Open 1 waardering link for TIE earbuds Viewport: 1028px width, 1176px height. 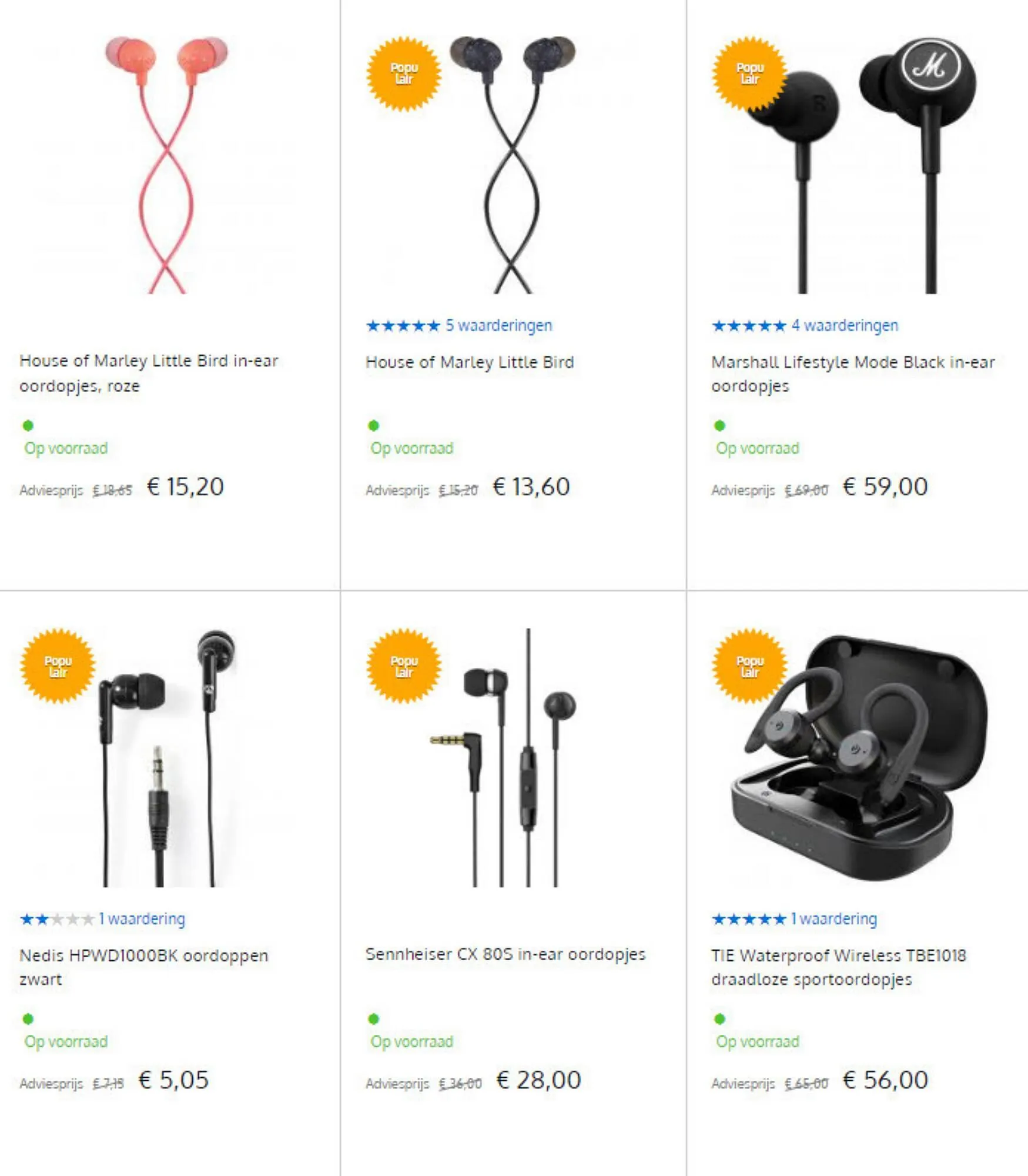click(x=833, y=918)
